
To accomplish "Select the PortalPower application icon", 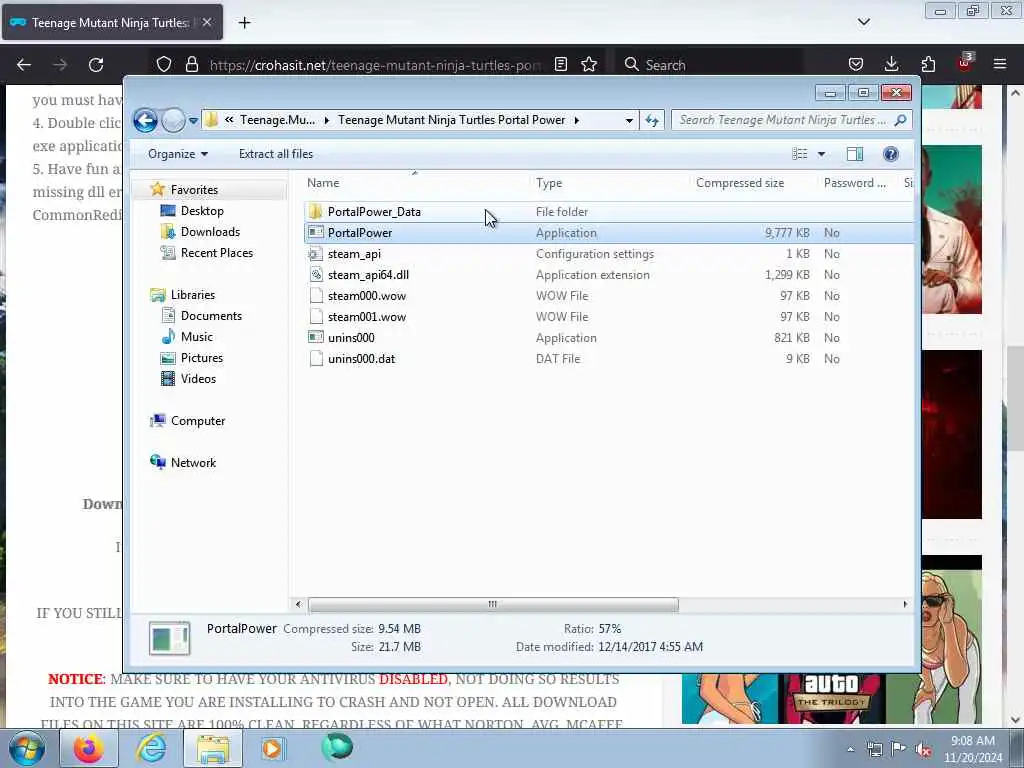I will (x=315, y=232).
